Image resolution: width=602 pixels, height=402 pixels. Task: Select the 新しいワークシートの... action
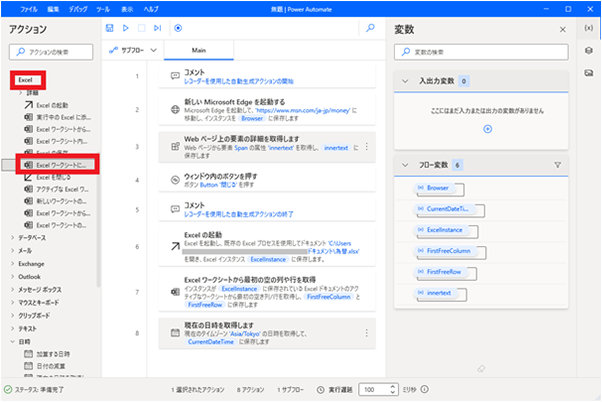55,201
